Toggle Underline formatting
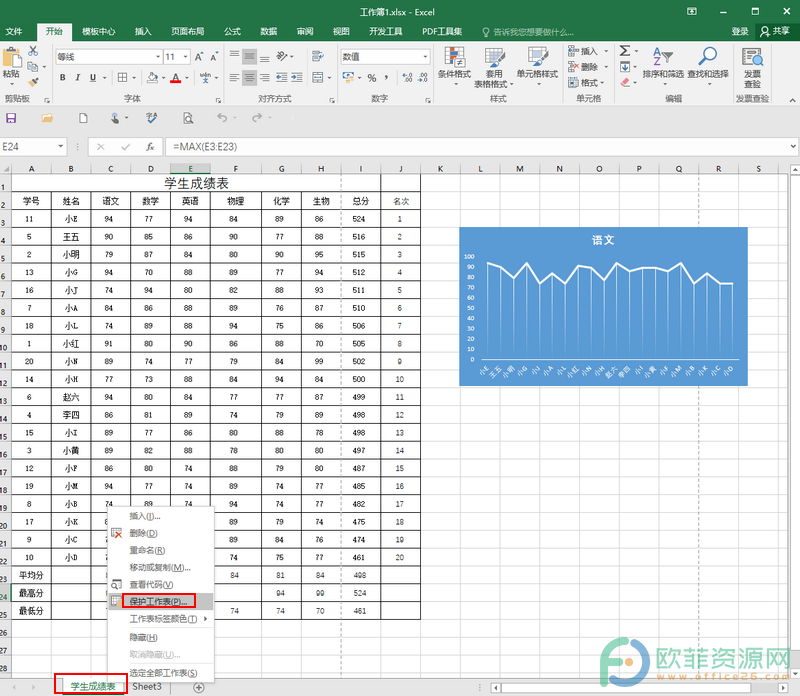800x696 pixels. [93, 78]
